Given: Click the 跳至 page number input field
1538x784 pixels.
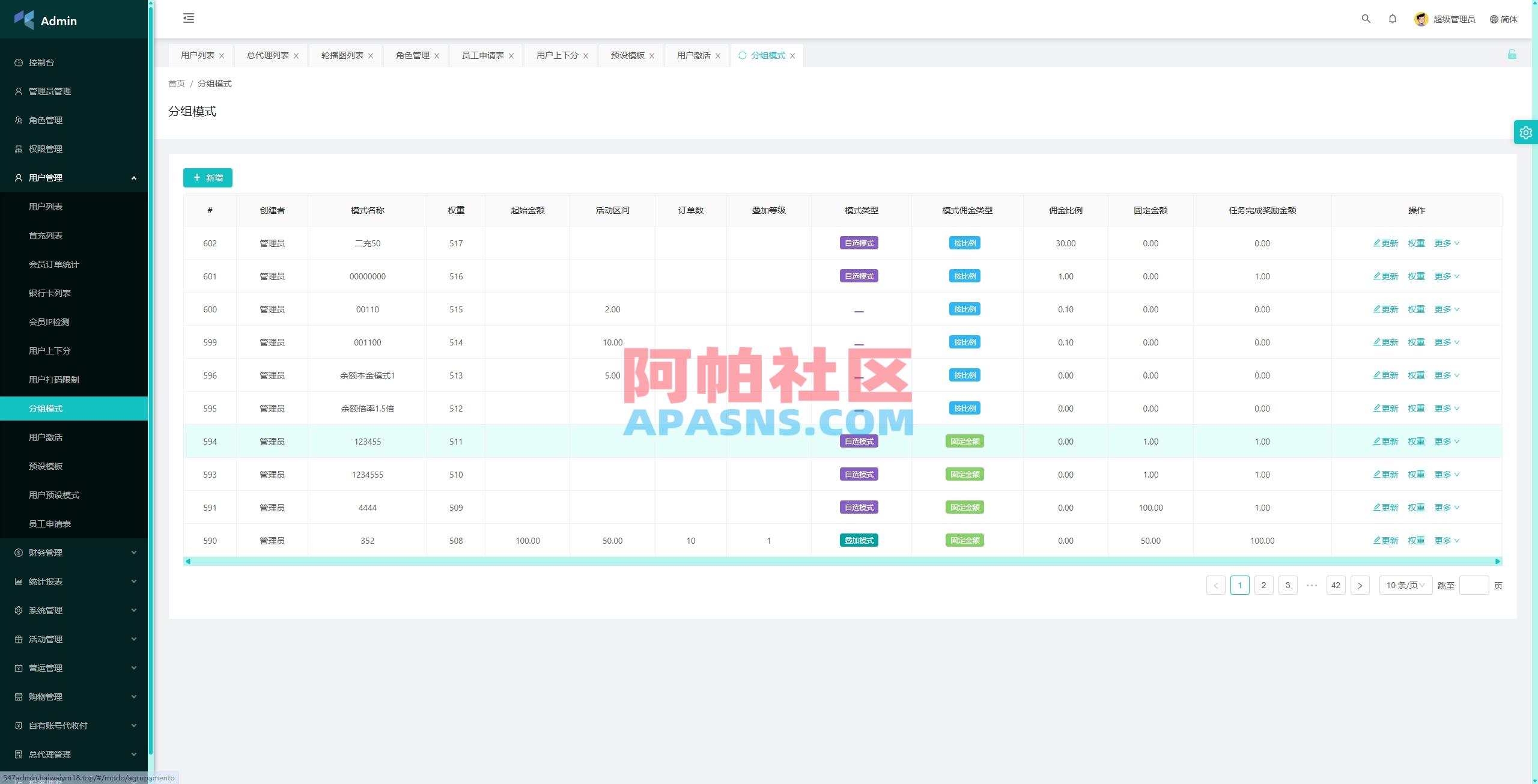Looking at the screenshot, I should tap(1473, 585).
